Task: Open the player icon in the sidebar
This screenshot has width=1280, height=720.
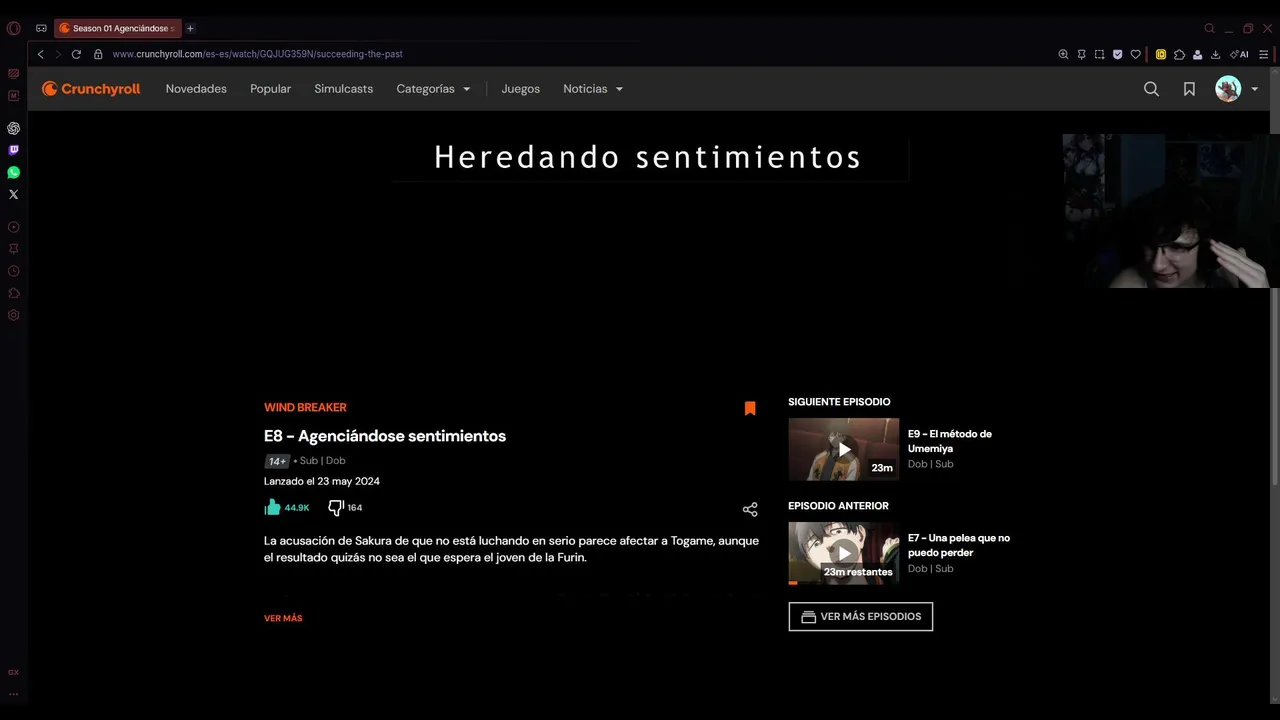Action: pyautogui.click(x=13, y=227)
